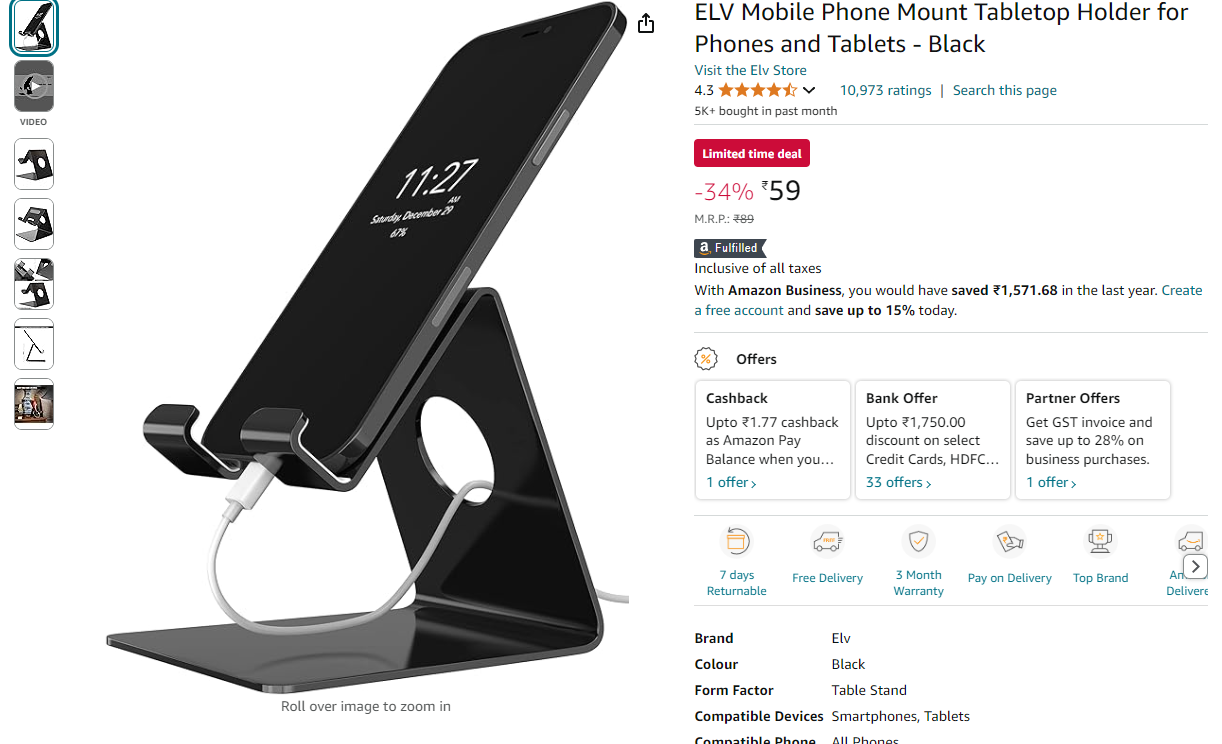Click the Amazon Fulfilled badge
Viewport: 1222px width, 744px height.
731,248
